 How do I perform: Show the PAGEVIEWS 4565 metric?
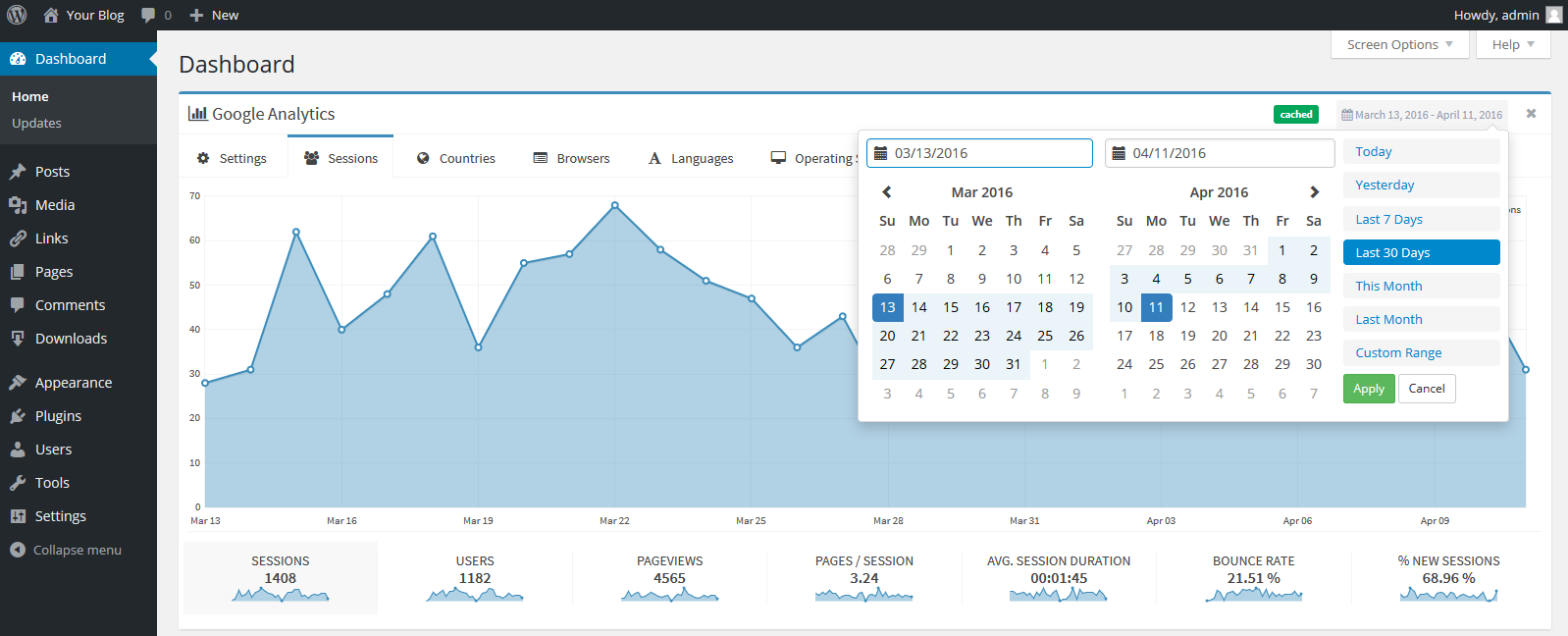670,578
